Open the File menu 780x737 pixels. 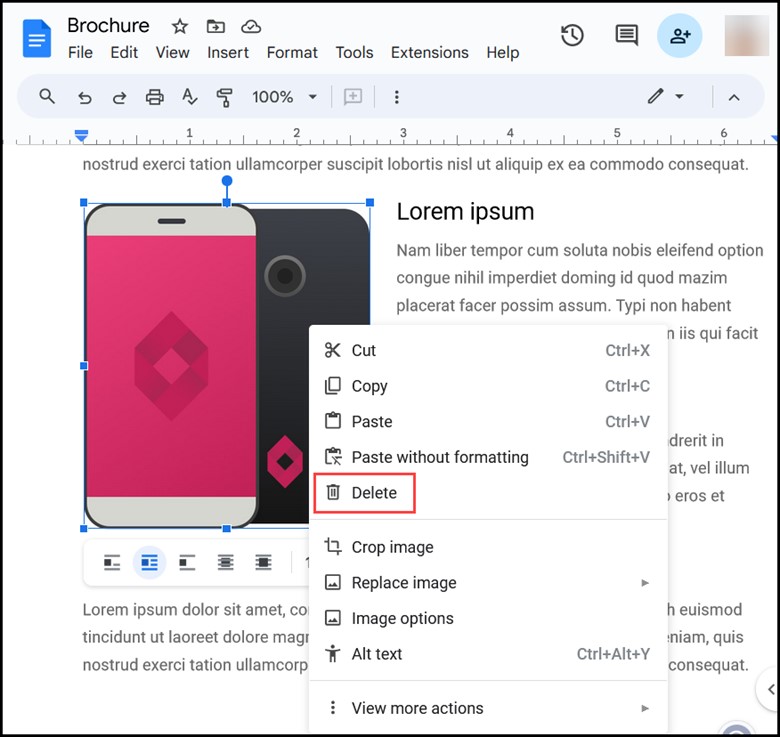pos(80,53)
